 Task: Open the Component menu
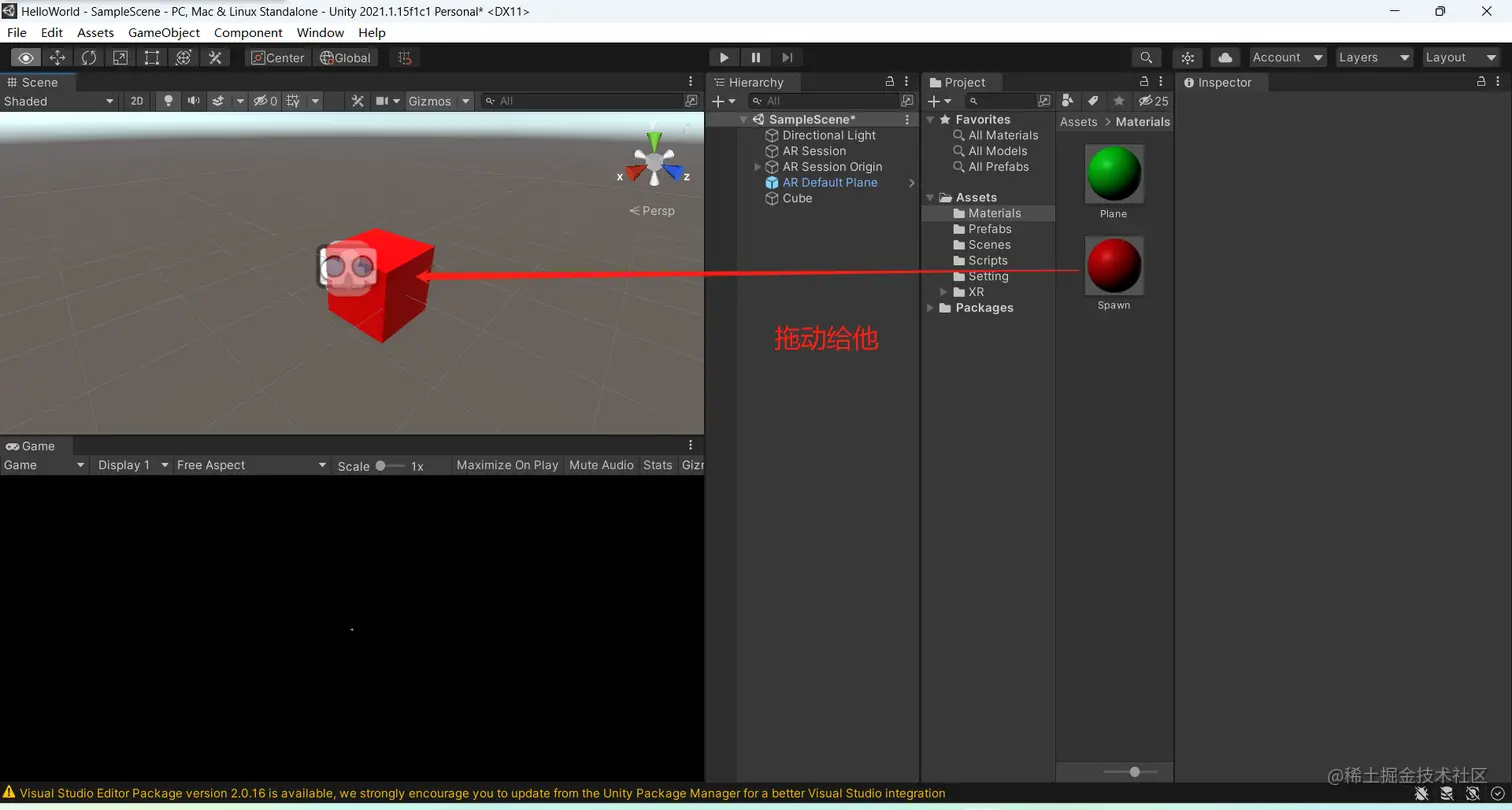click(x=248, y=33)
